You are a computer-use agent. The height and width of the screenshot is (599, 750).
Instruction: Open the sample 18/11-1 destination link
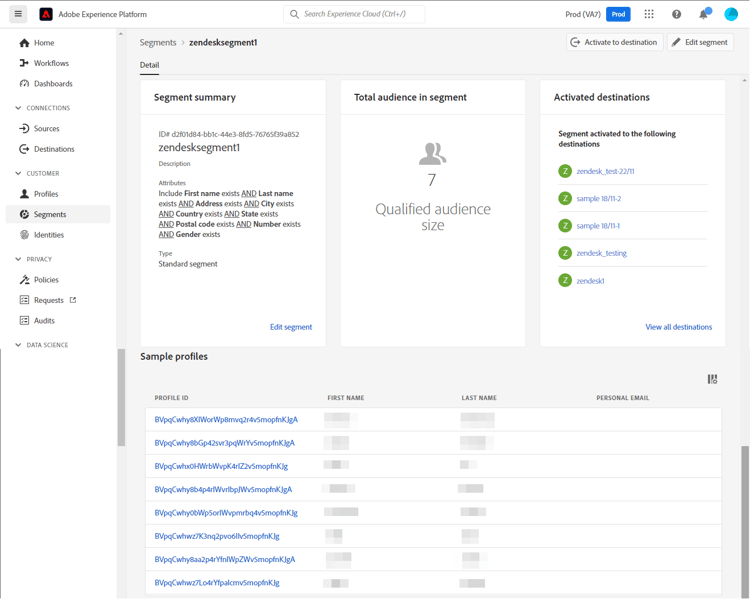(598, 226)
